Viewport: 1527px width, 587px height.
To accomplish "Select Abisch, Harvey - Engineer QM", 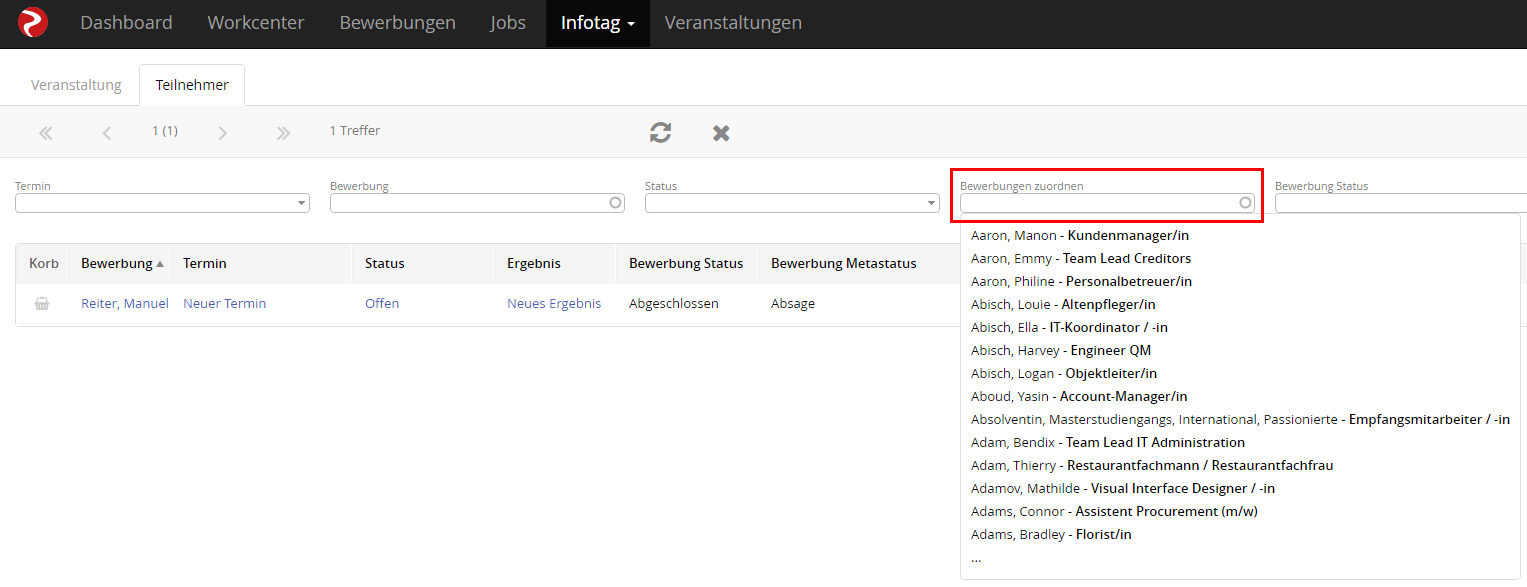I will (1061, 351).
